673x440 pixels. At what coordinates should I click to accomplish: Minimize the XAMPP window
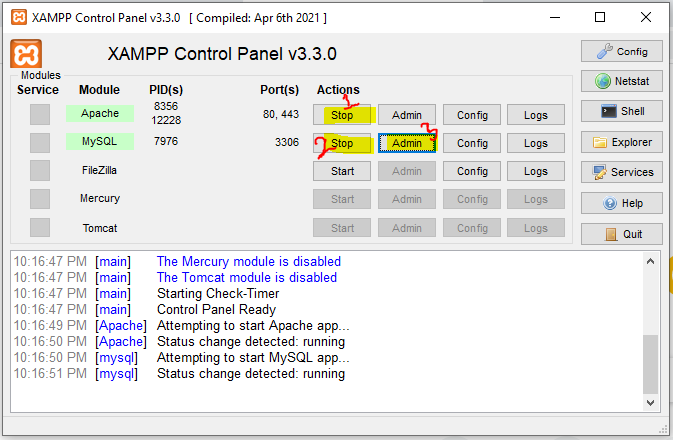pyautogui.click(x=555, y=18)
